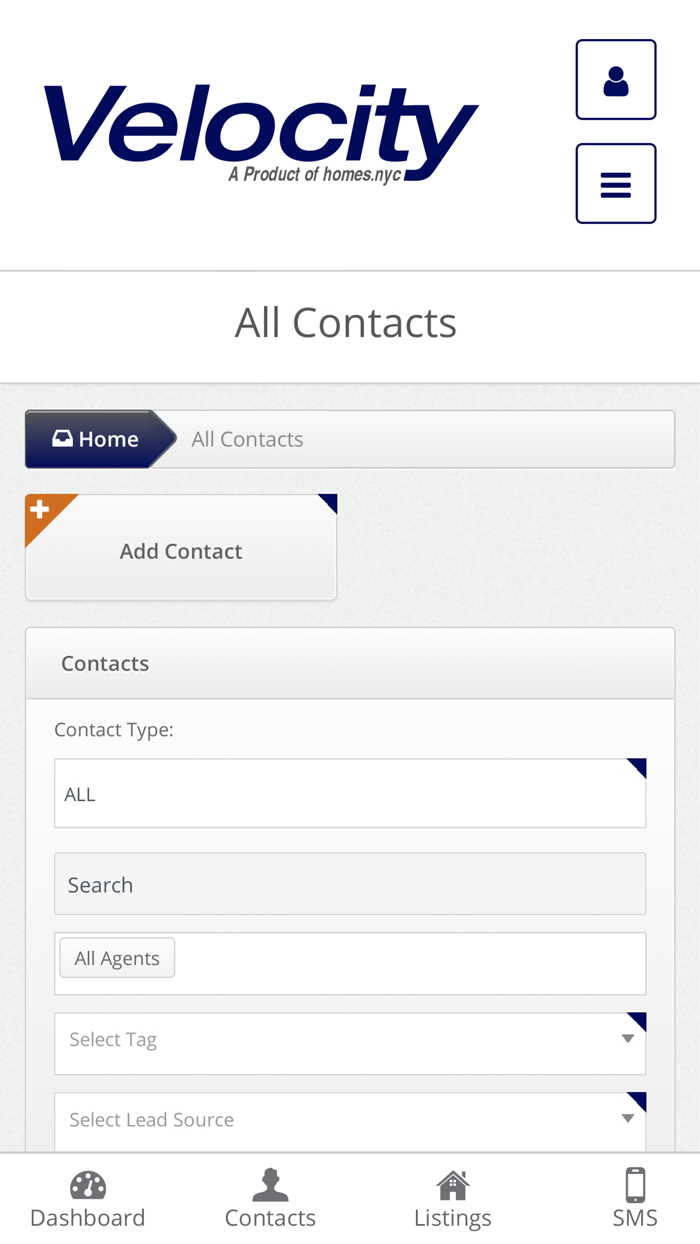This screenshot has width=700, height=1244.
Task: Open the hamburger menu icon
Action: (x=615, y=183)
